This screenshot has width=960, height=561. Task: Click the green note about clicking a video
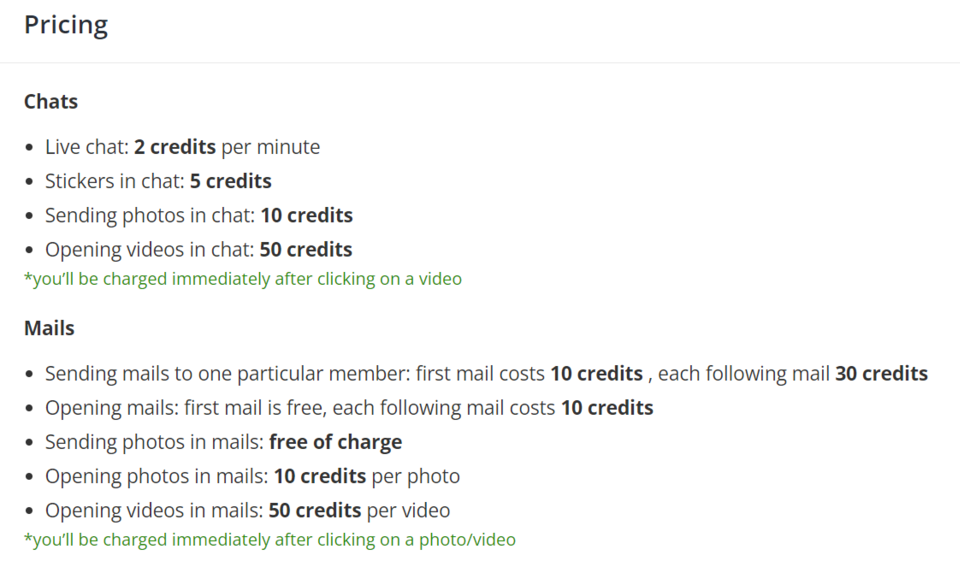[243, 279]
